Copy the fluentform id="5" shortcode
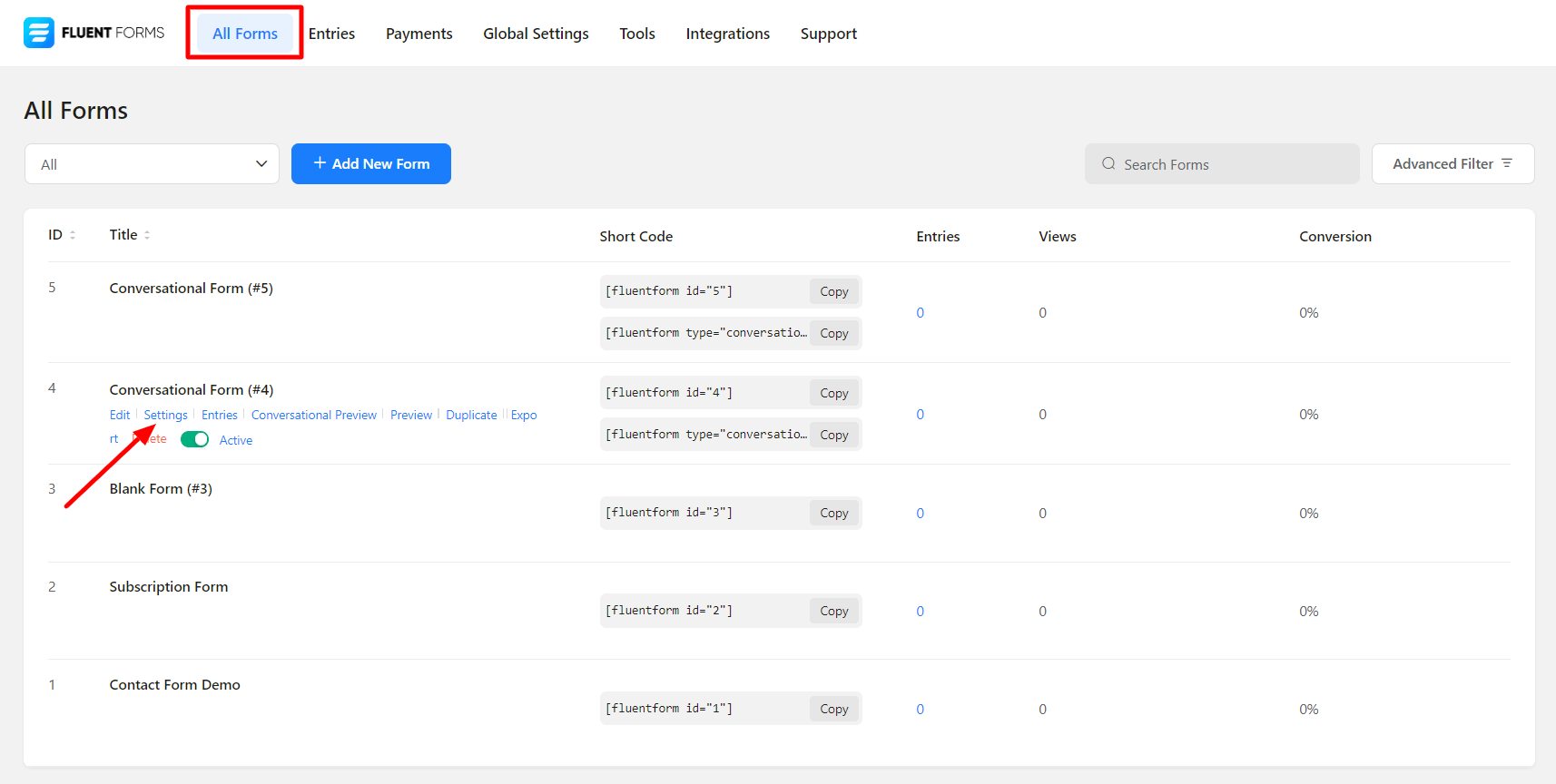 pos(833,291)
